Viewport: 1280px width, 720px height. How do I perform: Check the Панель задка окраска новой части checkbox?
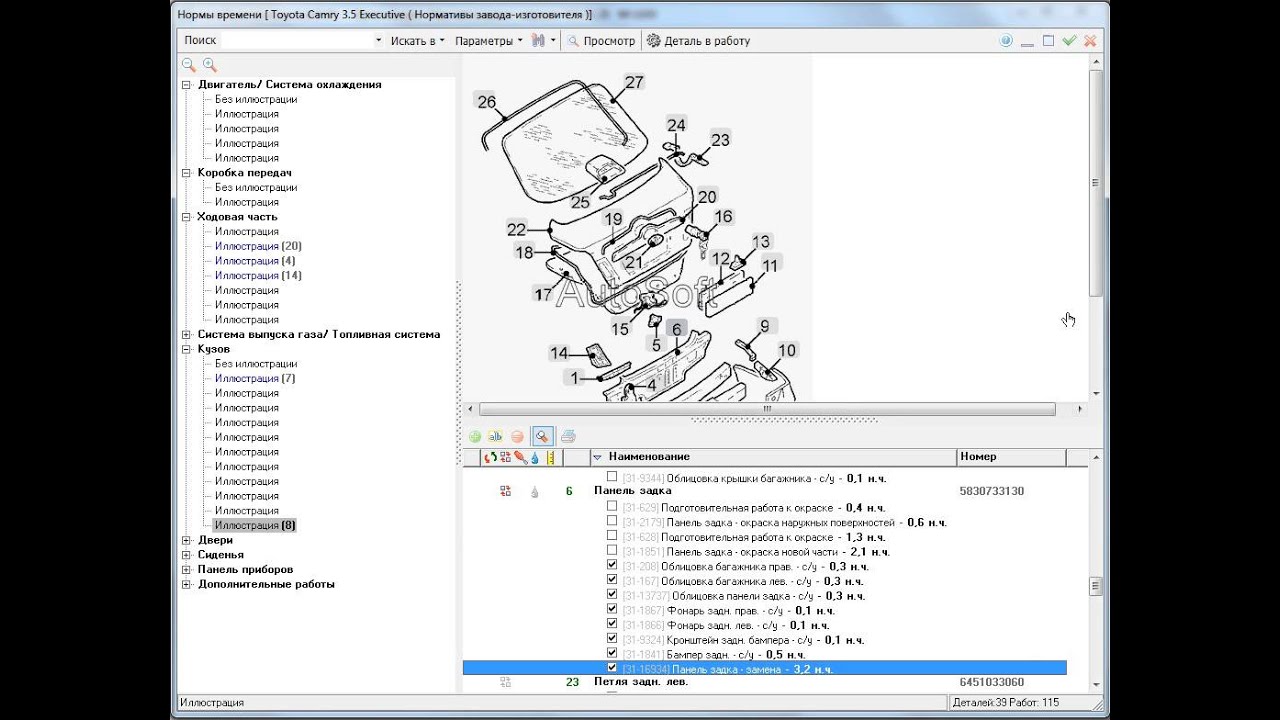coord(612,550)
